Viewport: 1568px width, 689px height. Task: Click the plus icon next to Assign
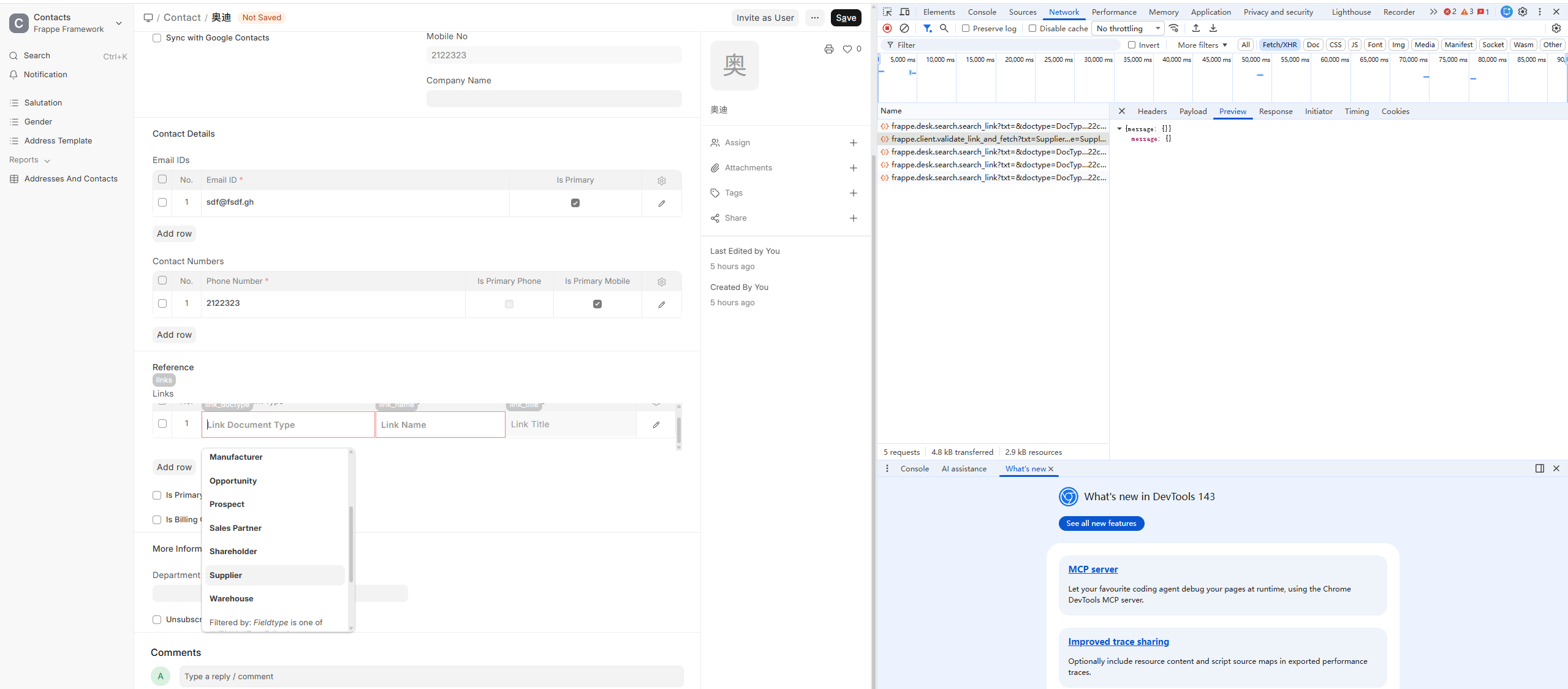point(853,143)
